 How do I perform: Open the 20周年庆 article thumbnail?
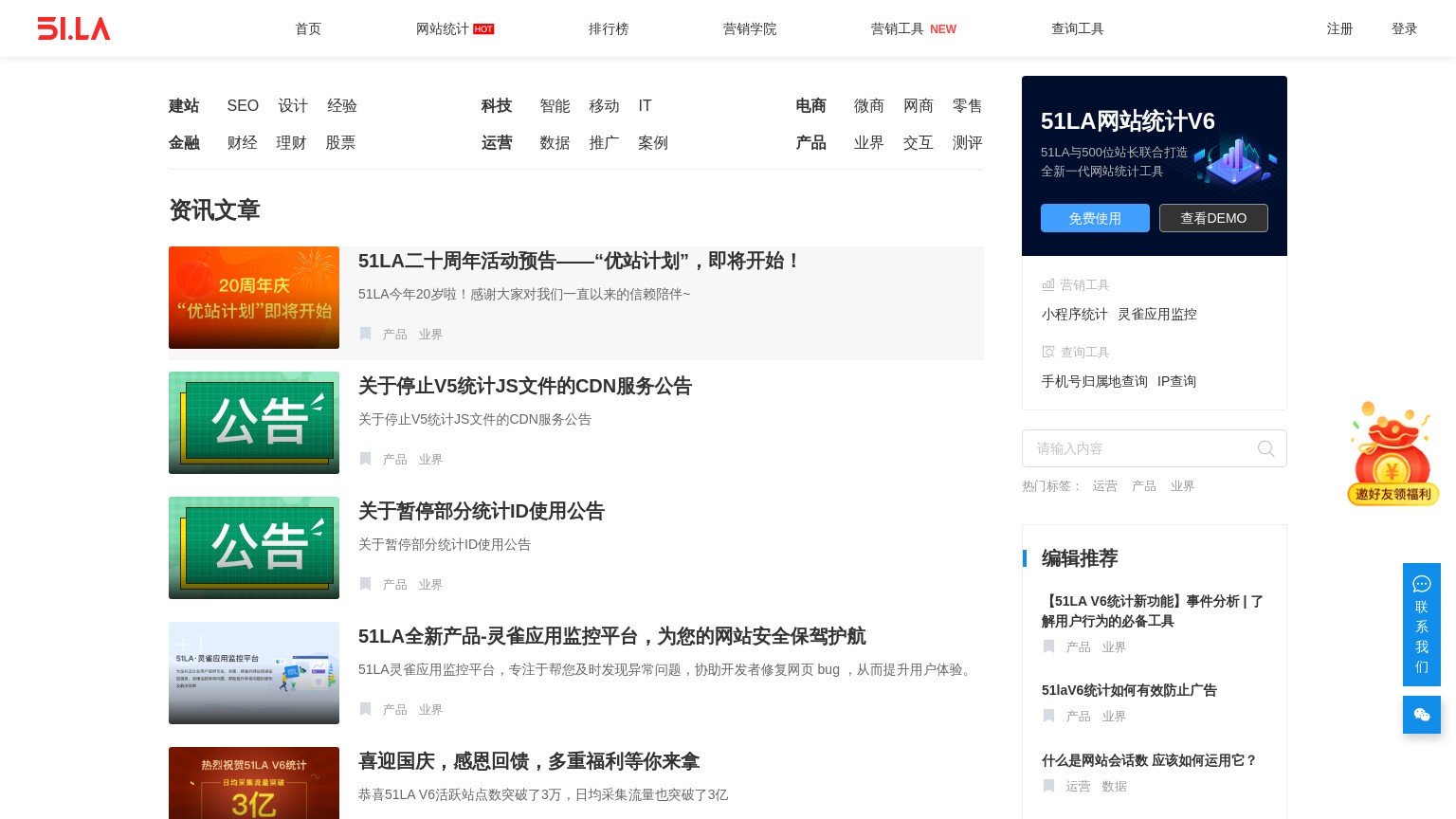(254, 298)
